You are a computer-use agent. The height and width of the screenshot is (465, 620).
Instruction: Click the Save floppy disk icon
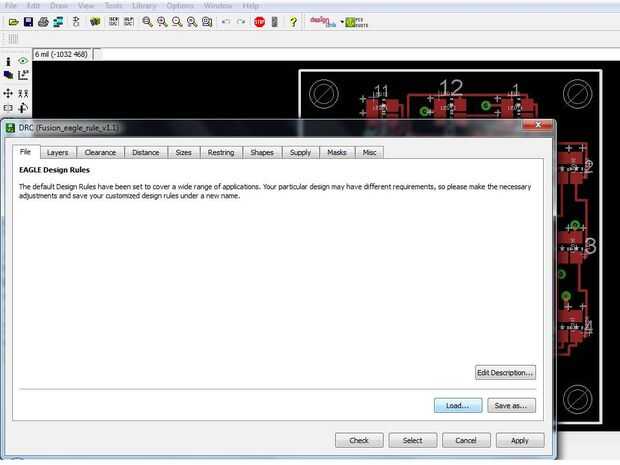point(28,22)
